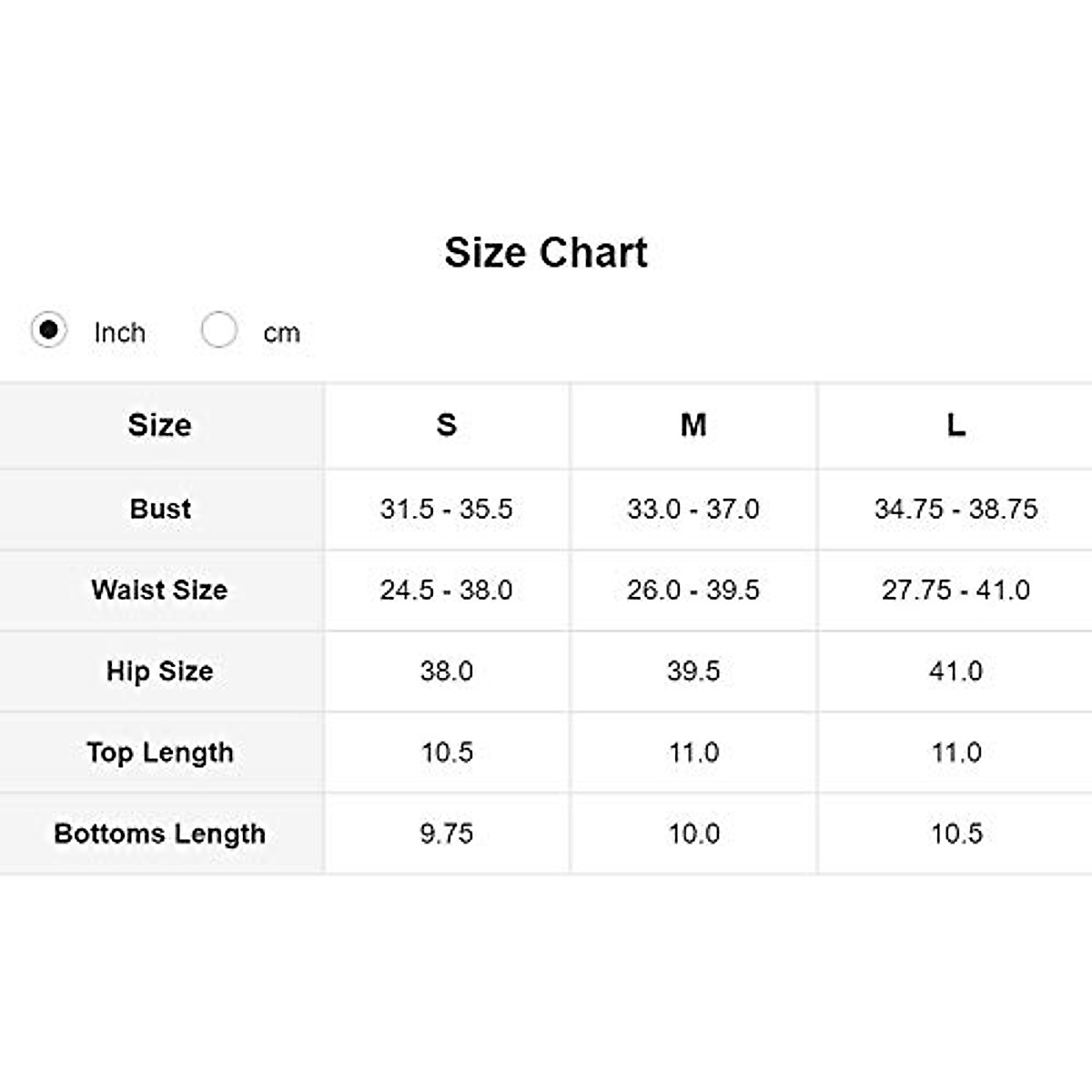Click the "cm" unit label text

(x=281, y=333)
